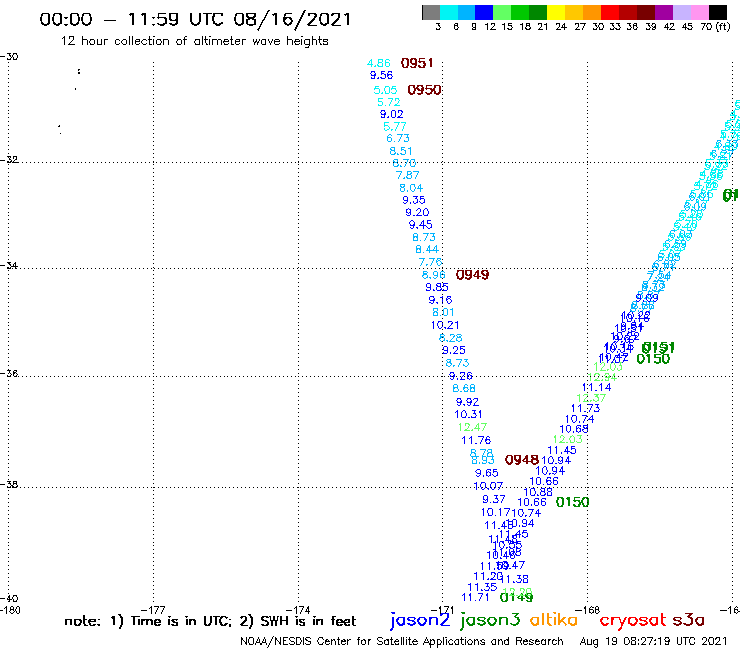Click the wave height value '9.45'
This screenshot has height=650, width=740.
point(420,224)
